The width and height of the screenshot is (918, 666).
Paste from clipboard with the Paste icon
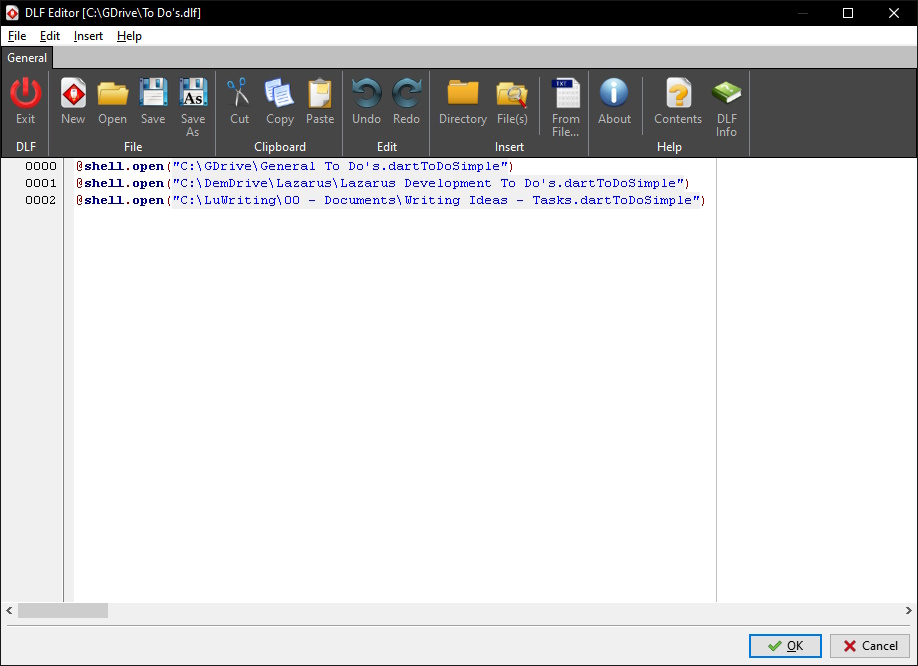(x=320, y=94)
